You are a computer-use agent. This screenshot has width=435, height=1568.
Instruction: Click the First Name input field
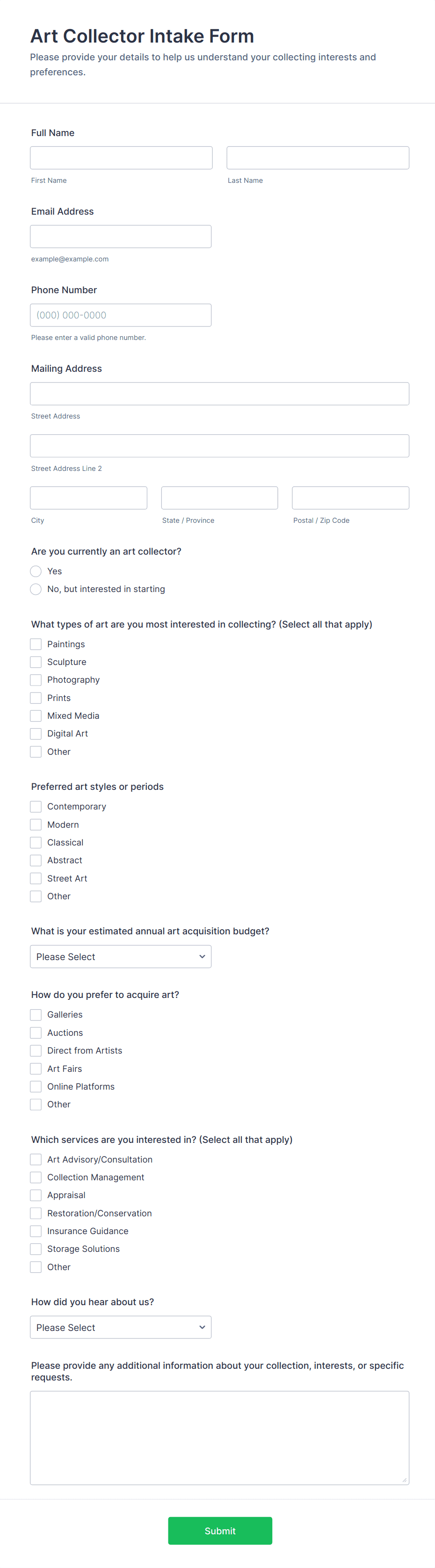pyautogui.click(x=121, y=158)
